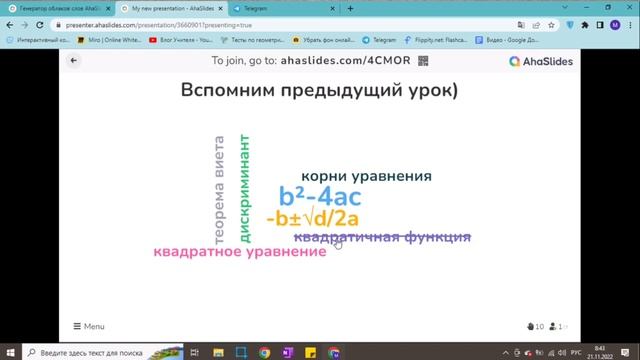
Task: Reload the current page
Action: pyautogui.click(x=40, y=25)
